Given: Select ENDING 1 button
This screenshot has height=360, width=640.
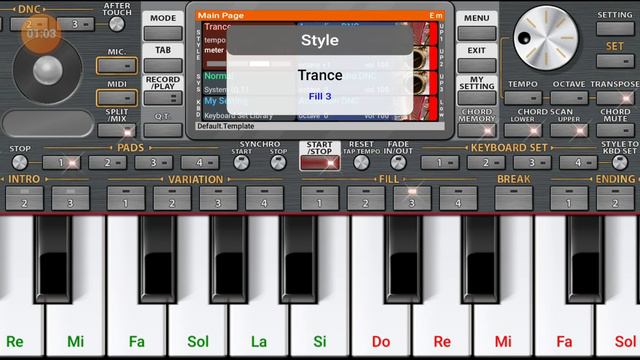Looking at the screenshot, I should click(569, 198).
